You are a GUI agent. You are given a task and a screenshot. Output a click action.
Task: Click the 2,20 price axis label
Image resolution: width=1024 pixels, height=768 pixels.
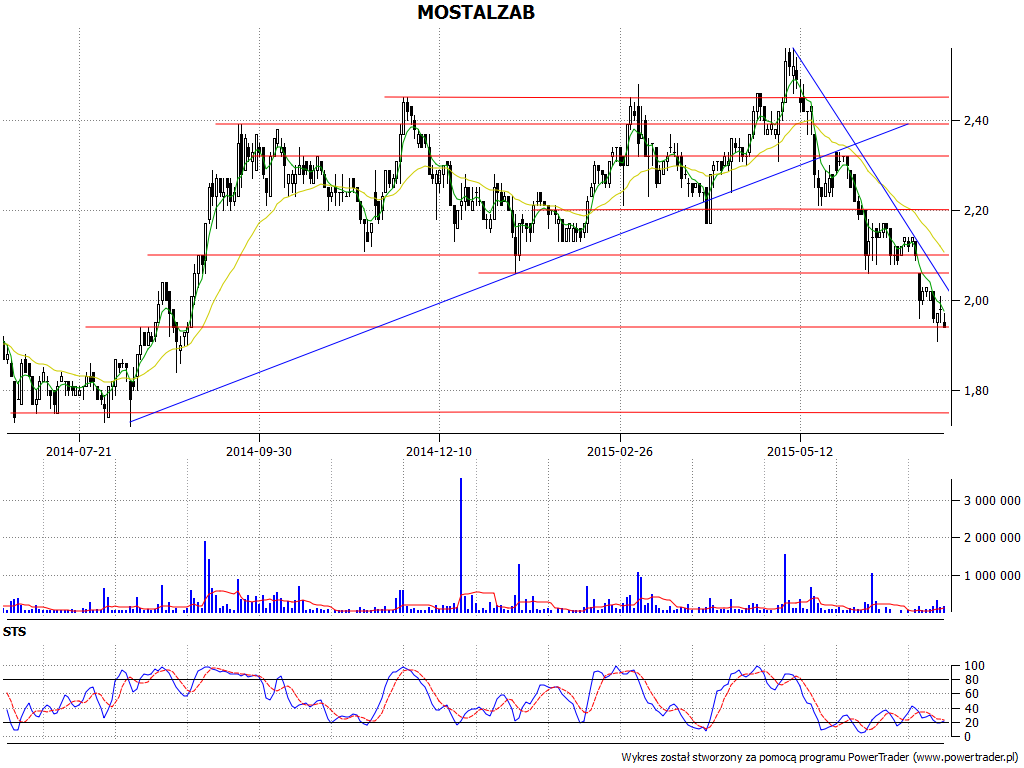coord(976,210)
